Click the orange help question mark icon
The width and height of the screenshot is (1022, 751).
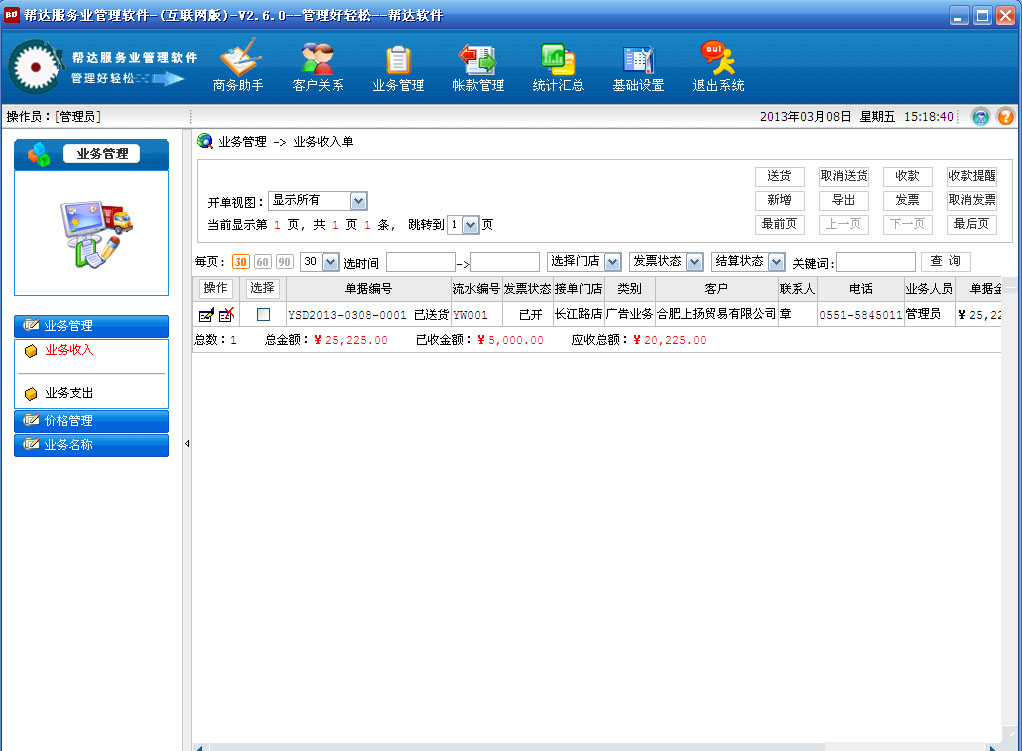pyautogui.click(x=1005, y=117)
